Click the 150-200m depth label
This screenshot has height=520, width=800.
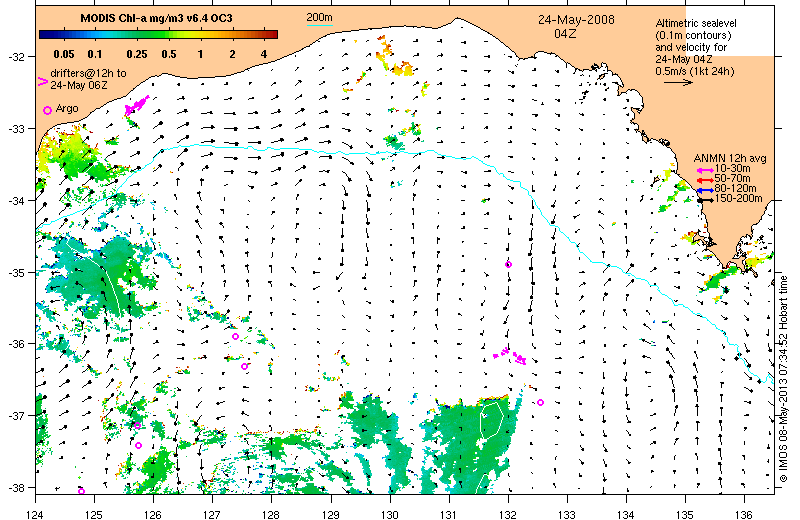(738, 199)
